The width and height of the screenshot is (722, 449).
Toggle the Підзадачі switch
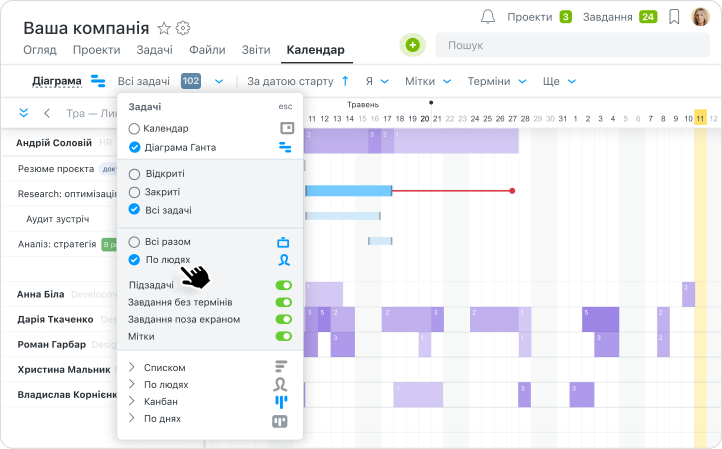click(x=284, y=286)
